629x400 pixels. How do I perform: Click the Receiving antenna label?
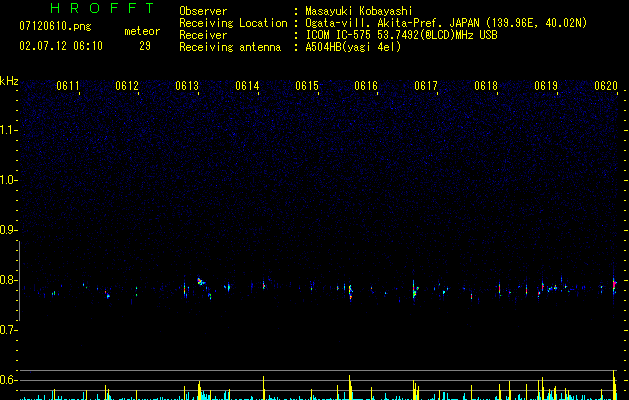(x=230, y=47)
